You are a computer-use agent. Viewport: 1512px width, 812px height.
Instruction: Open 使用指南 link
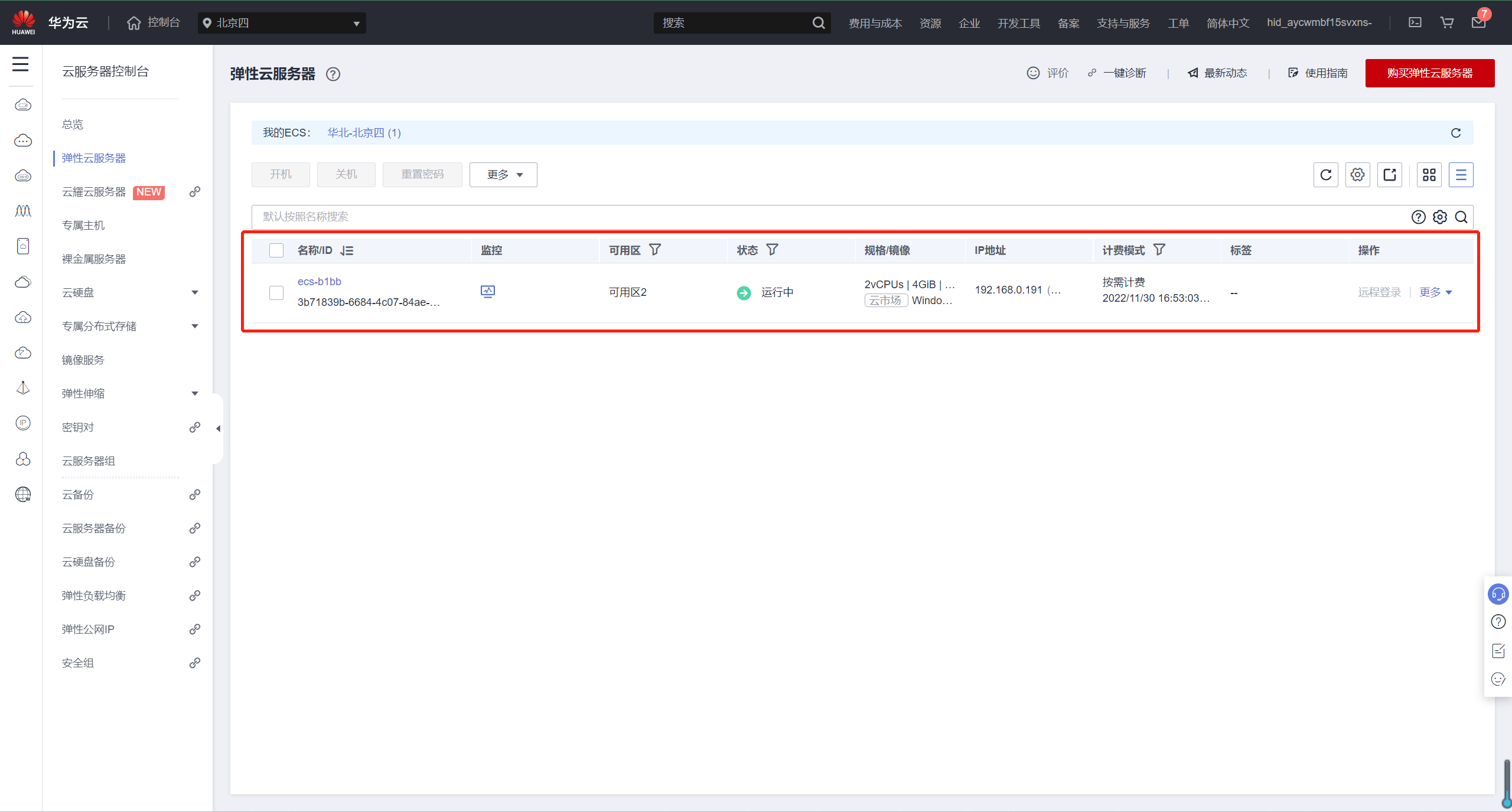pyautogui.click(x=1318, y=73)
